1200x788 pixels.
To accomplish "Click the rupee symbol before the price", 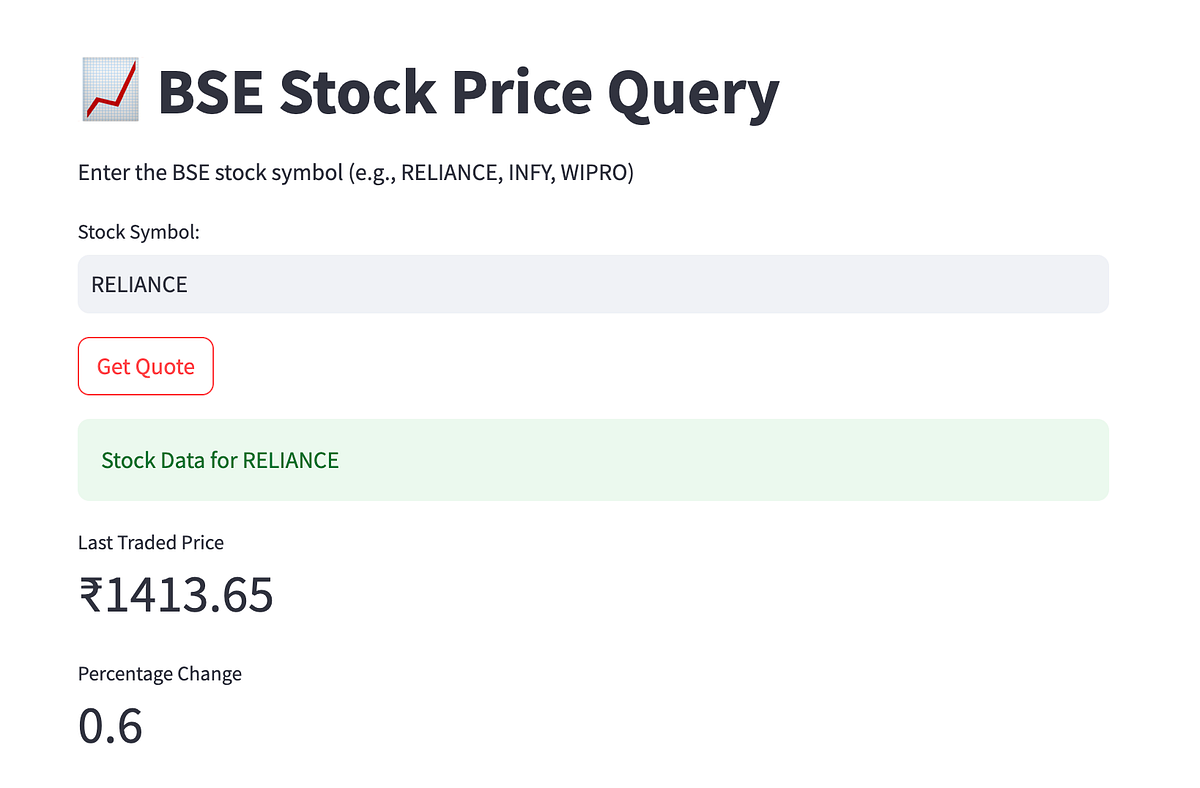I will pyautogui.click(x=92, y=595).
